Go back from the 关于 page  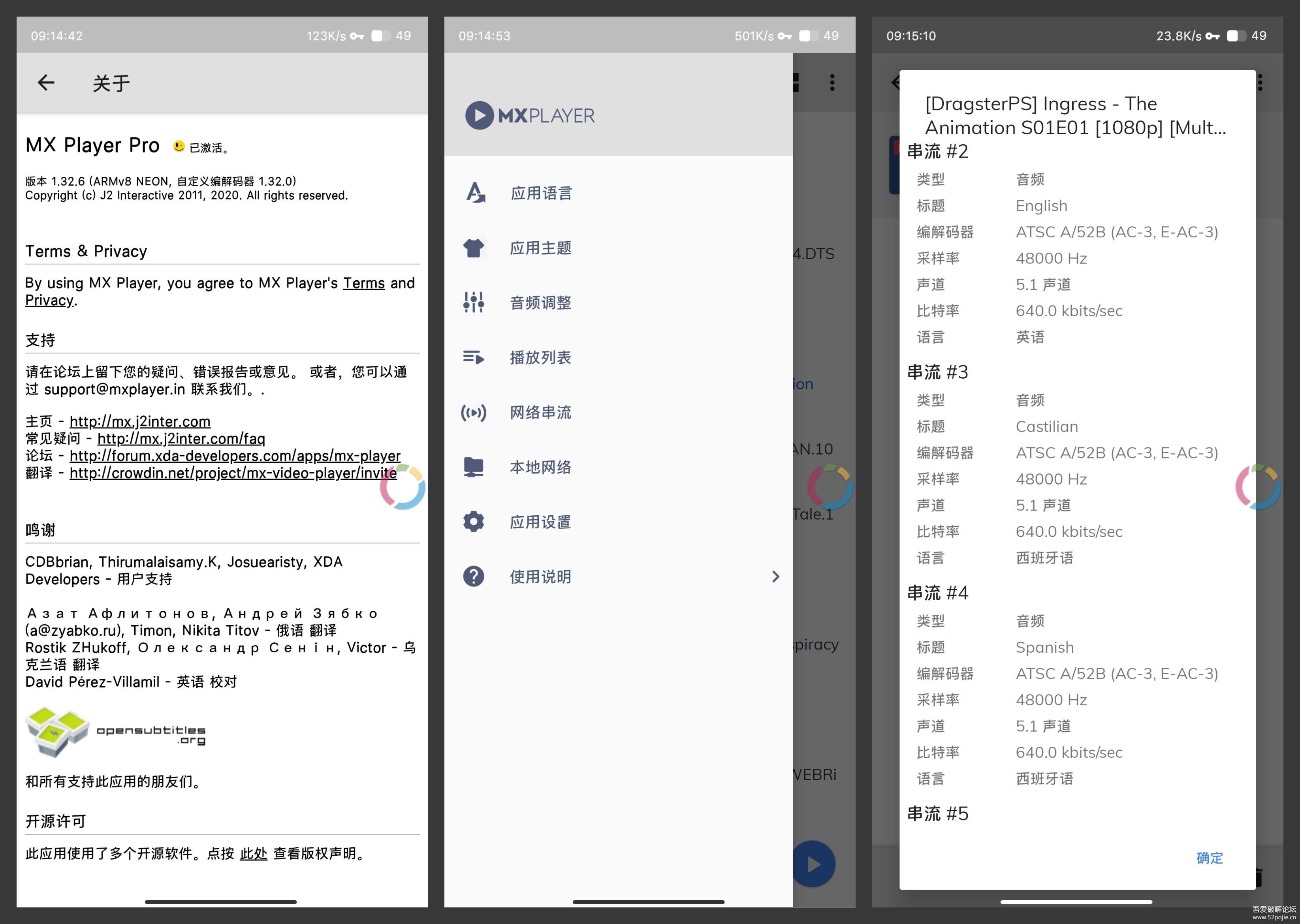45,83
